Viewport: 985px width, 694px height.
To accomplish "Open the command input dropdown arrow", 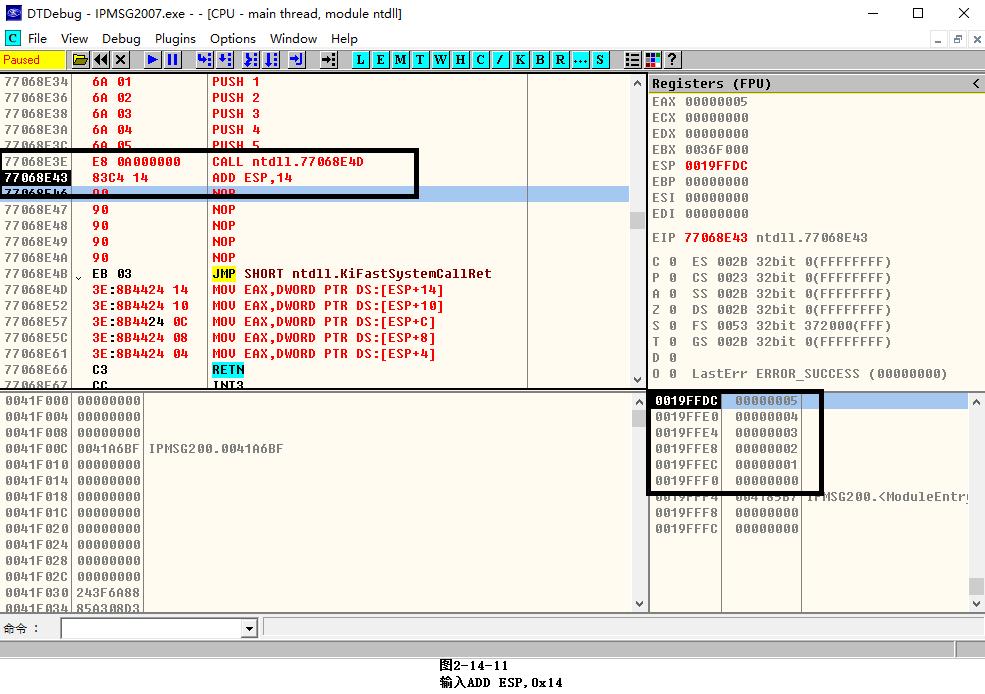I will tap(249, 629).
